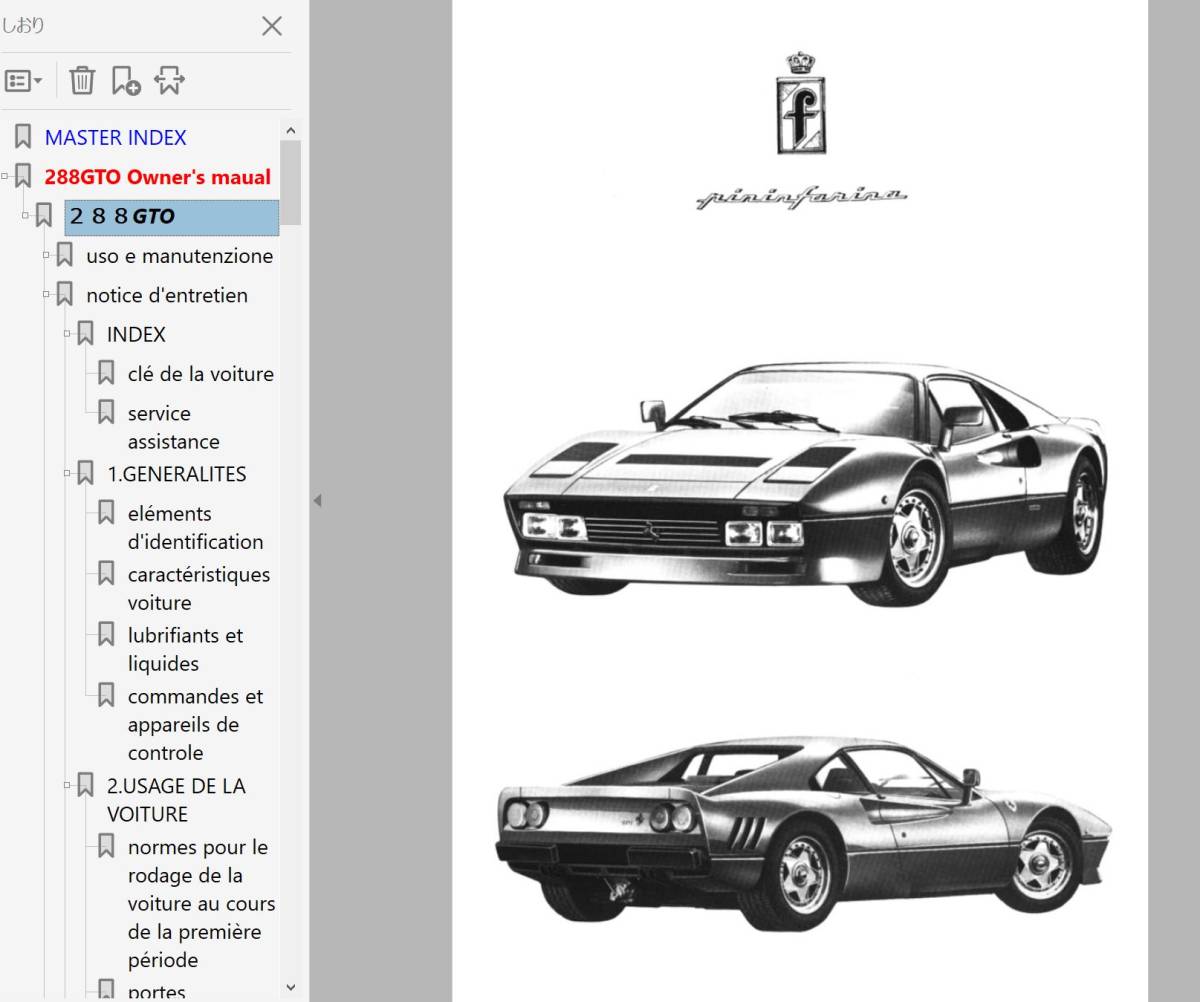
Task: Open commandes et appareils de controle
Action: tap(196, 724)
